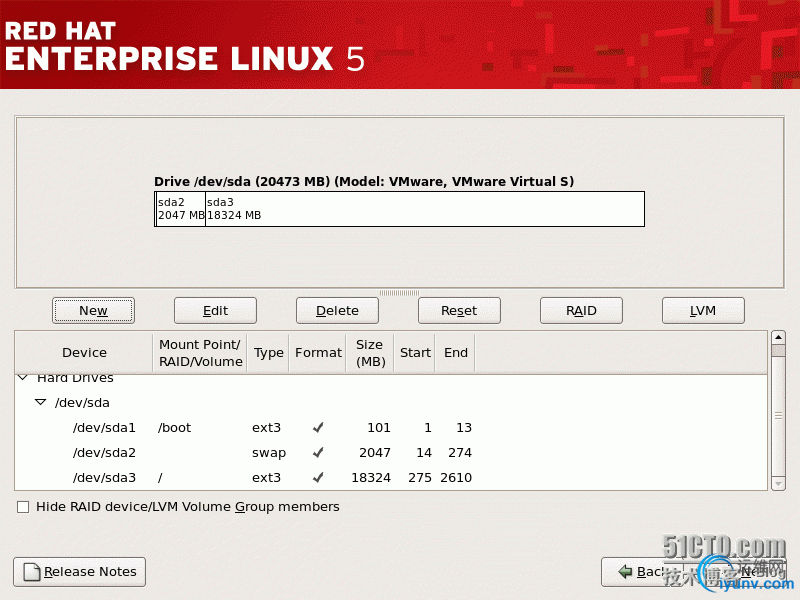This screenshot has height=600, width=800.
Task: Click the green Back arrow icon
Action: coord(625,572)
